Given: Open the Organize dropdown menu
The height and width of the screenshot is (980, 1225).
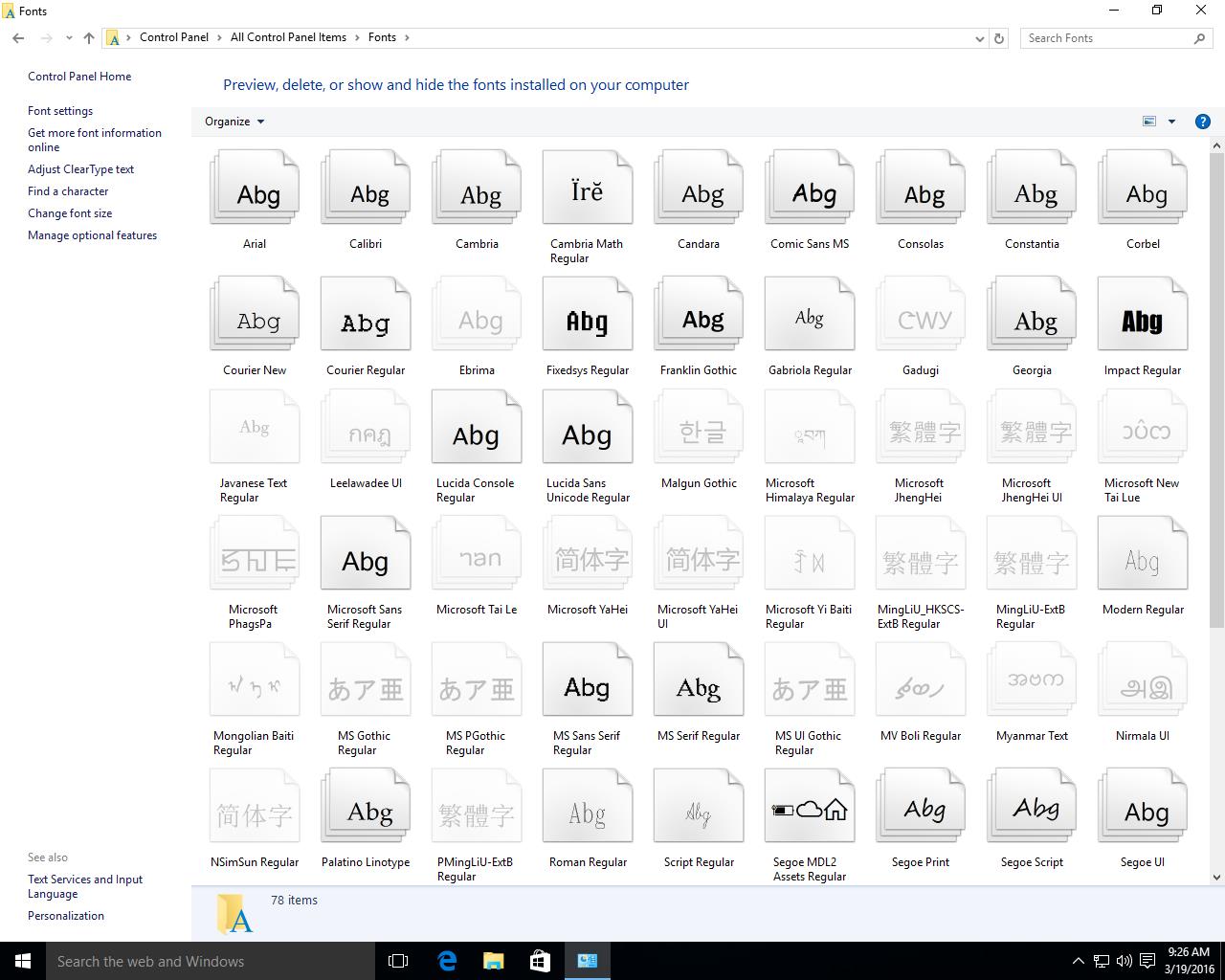Looking at the screenshot, I should click(234, 122).
